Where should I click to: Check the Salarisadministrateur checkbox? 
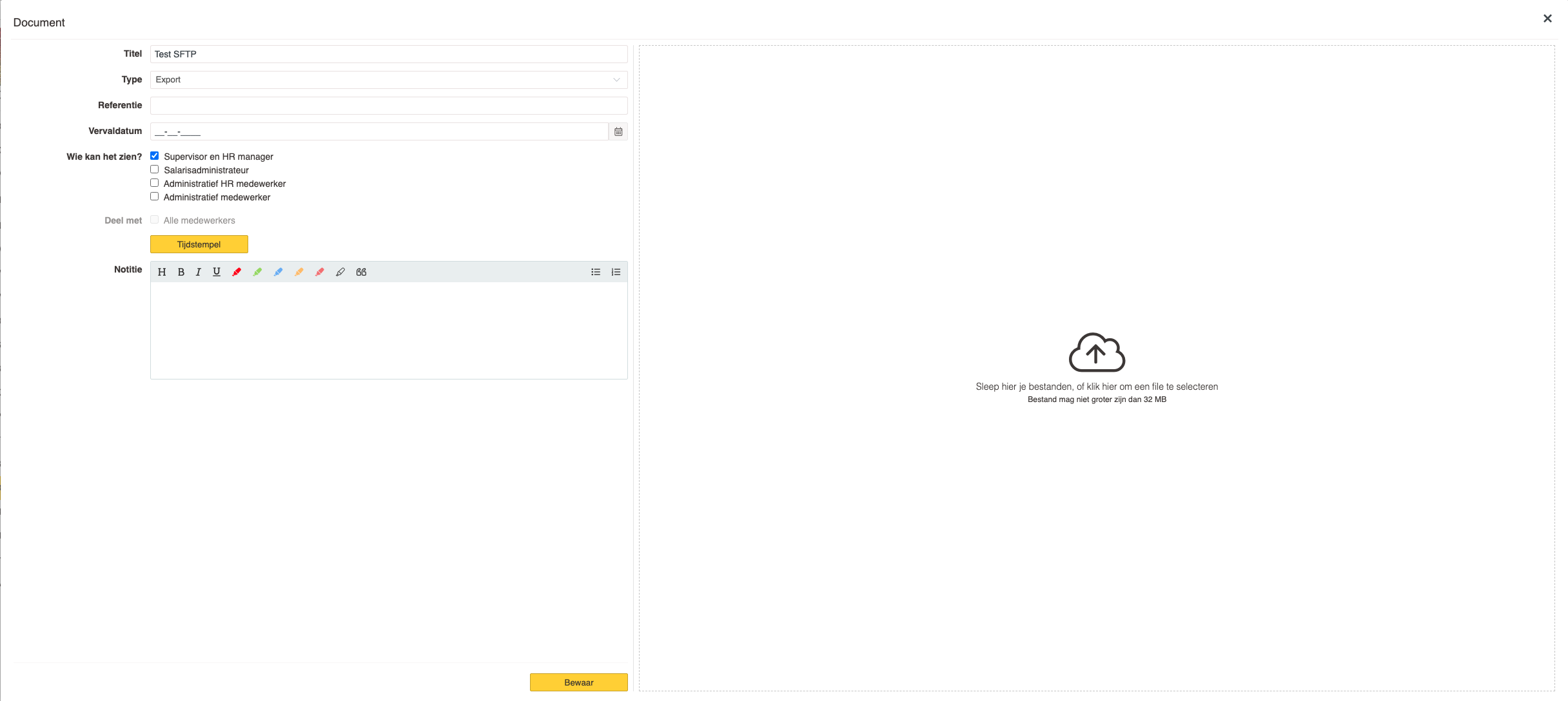click(x=155, y=169)
